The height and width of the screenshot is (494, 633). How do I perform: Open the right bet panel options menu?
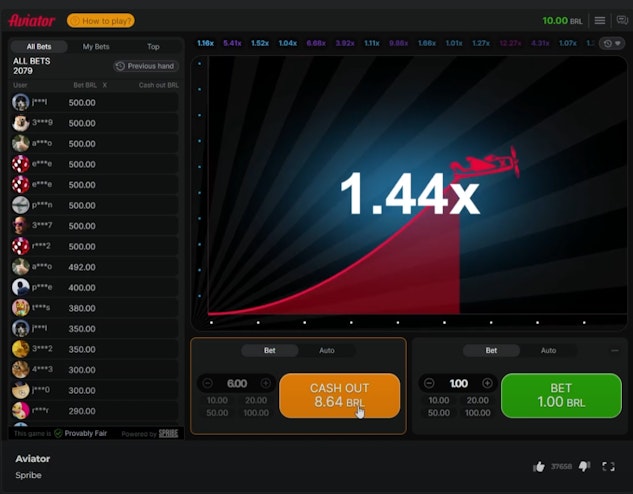[614, 351]
